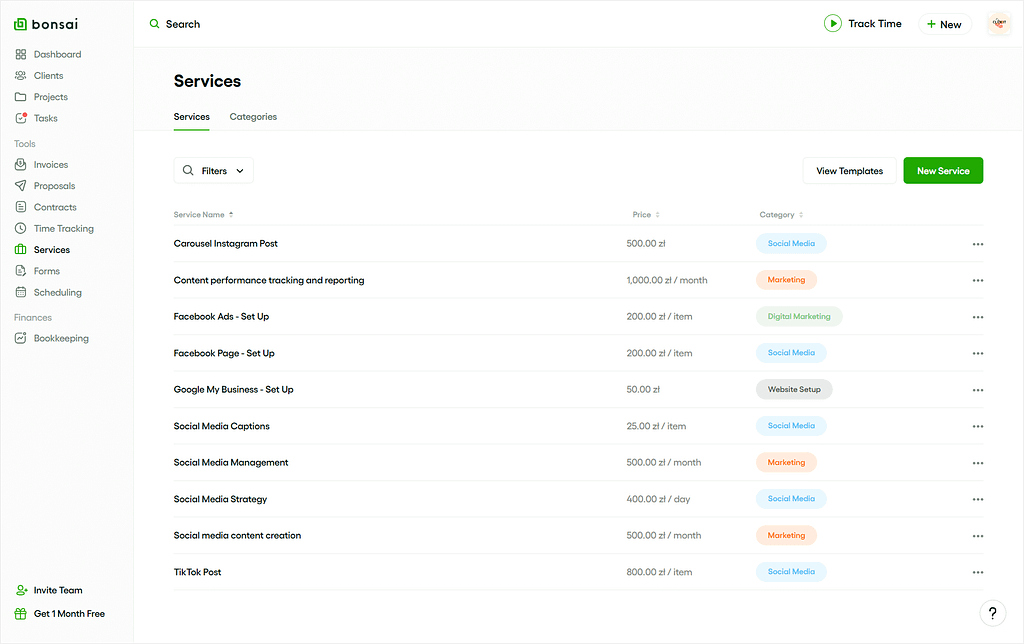The image size is (1024, 644).
Task: Open the + New menu in top bar
Action: pyautogui.click(x=944, y=24)
